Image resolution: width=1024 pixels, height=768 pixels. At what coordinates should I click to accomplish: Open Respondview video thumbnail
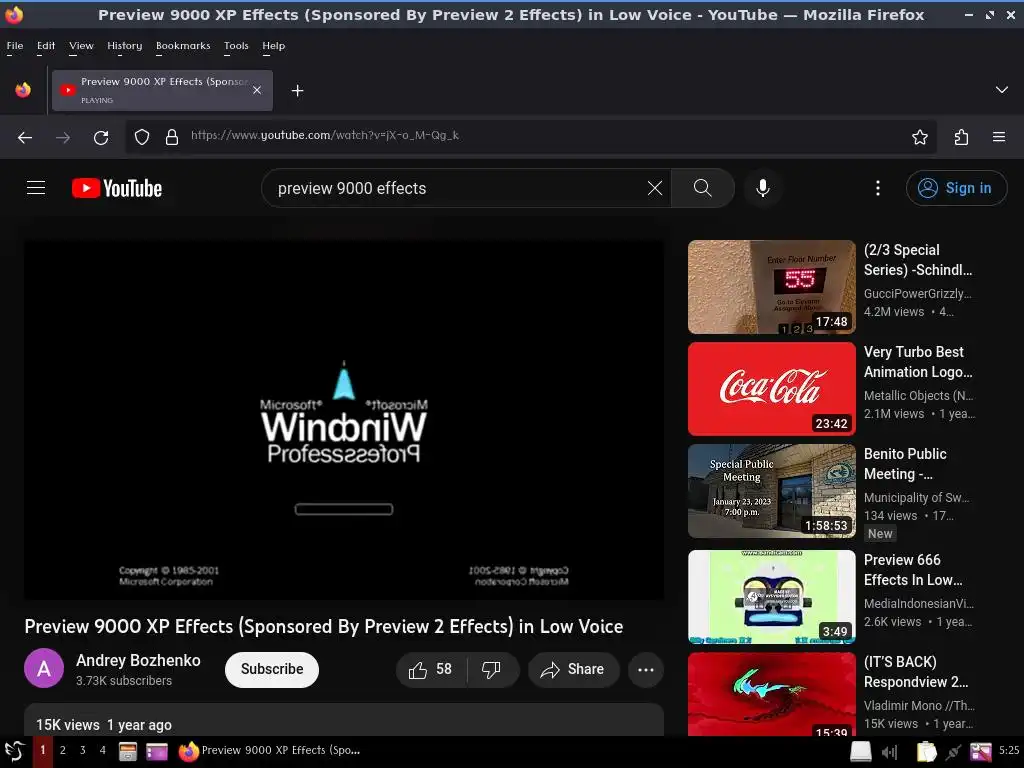click(771, 694)
